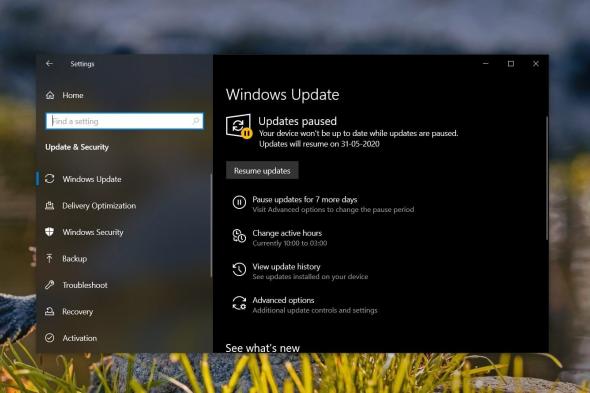Click the Activation checkmark icon
Viewport: 590px width, 393px height.
[50, 338]
